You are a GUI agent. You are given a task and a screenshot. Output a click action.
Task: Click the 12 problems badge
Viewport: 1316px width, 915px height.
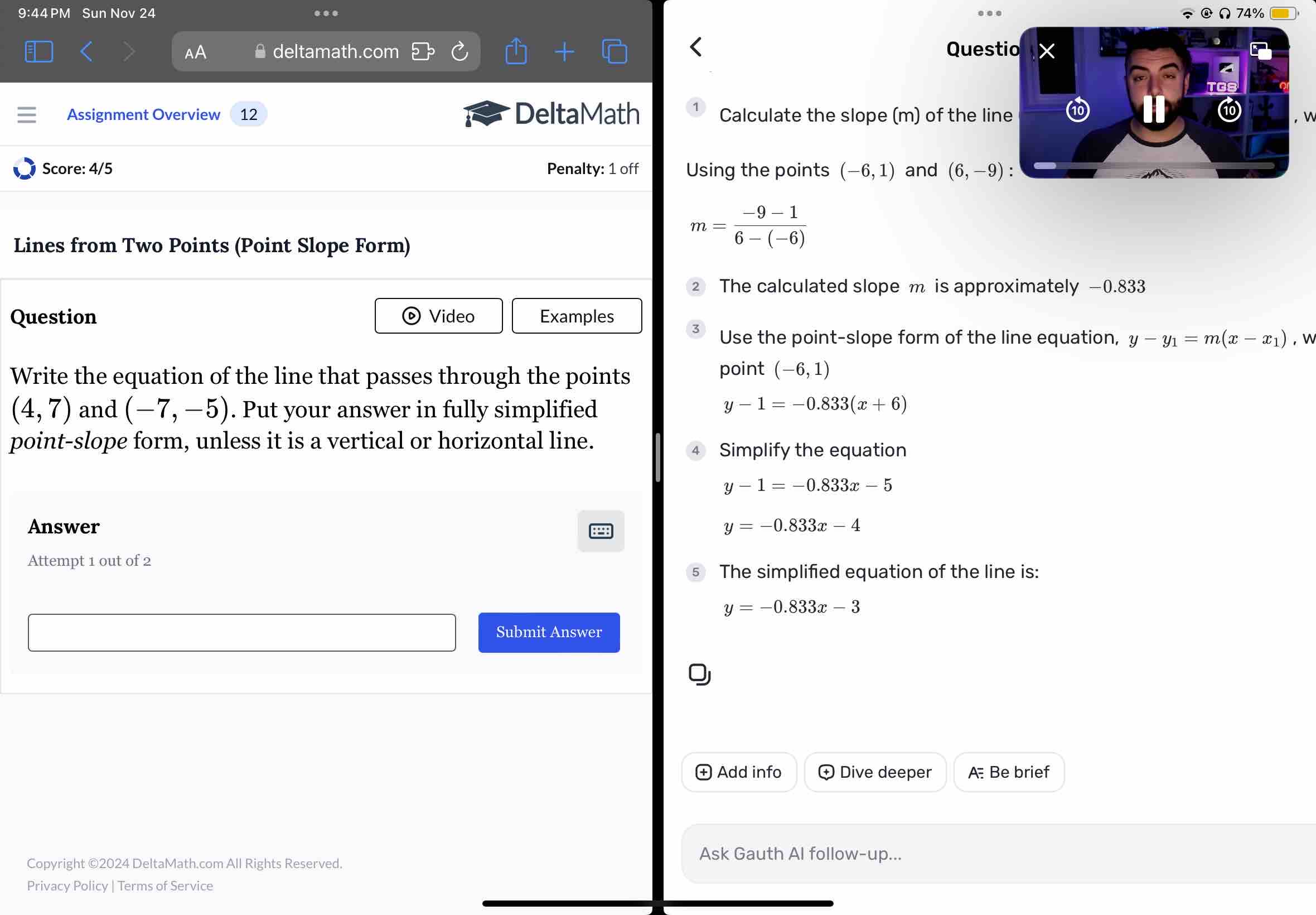(248, 115)
